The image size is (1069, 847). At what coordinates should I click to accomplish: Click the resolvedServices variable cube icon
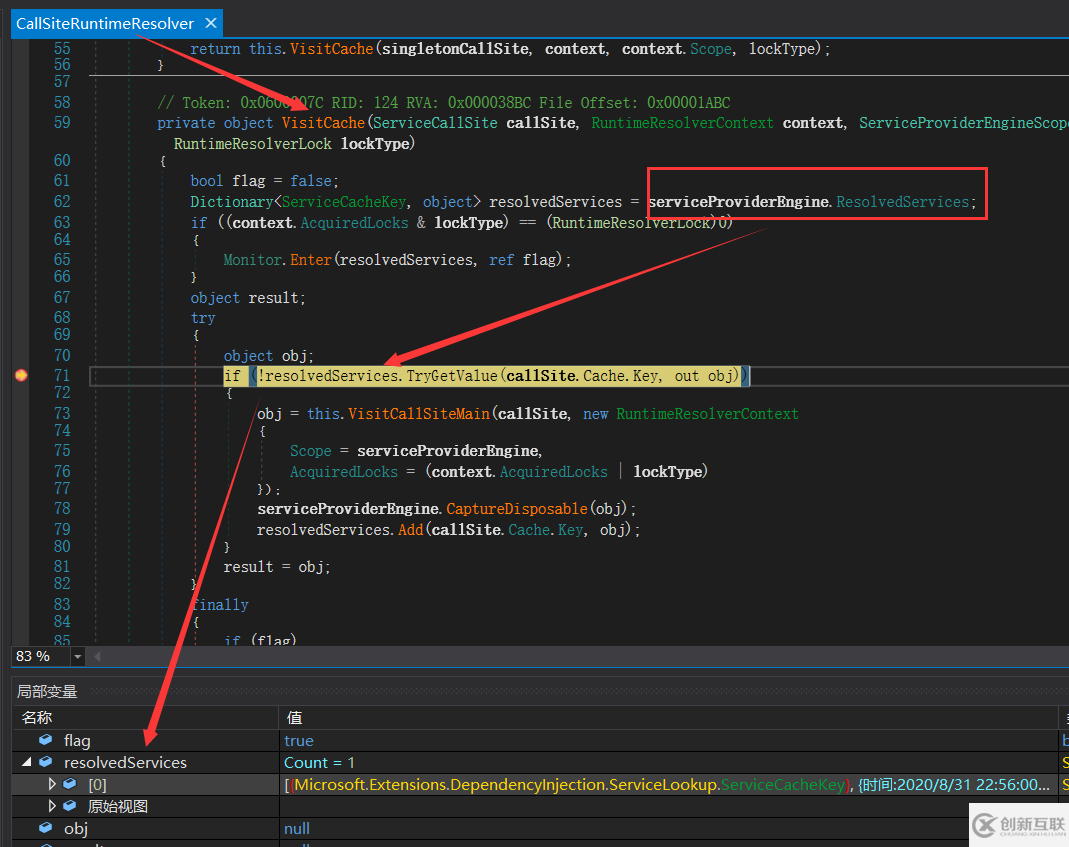coord(46,762)
